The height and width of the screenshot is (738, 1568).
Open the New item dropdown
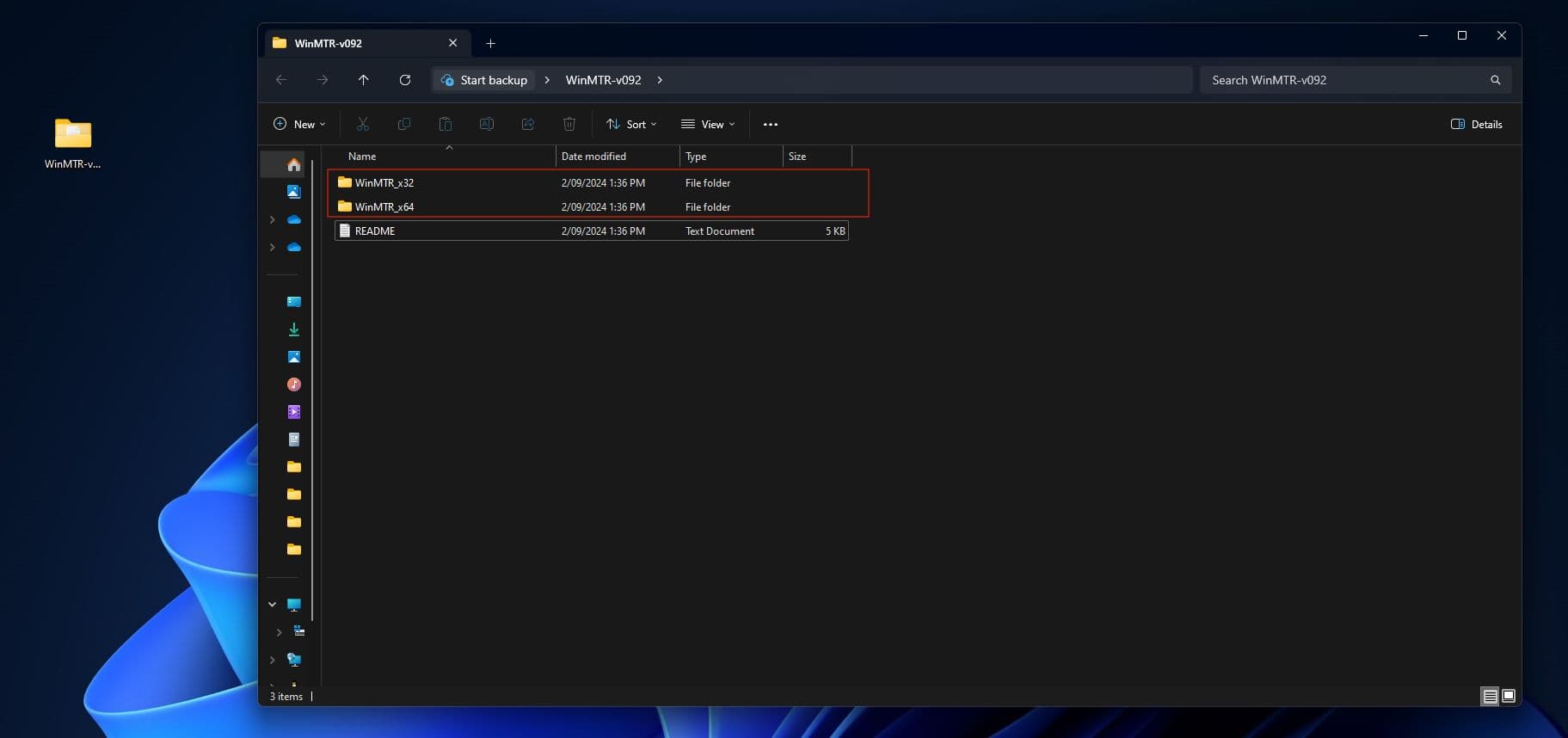(x=299, y=125)
